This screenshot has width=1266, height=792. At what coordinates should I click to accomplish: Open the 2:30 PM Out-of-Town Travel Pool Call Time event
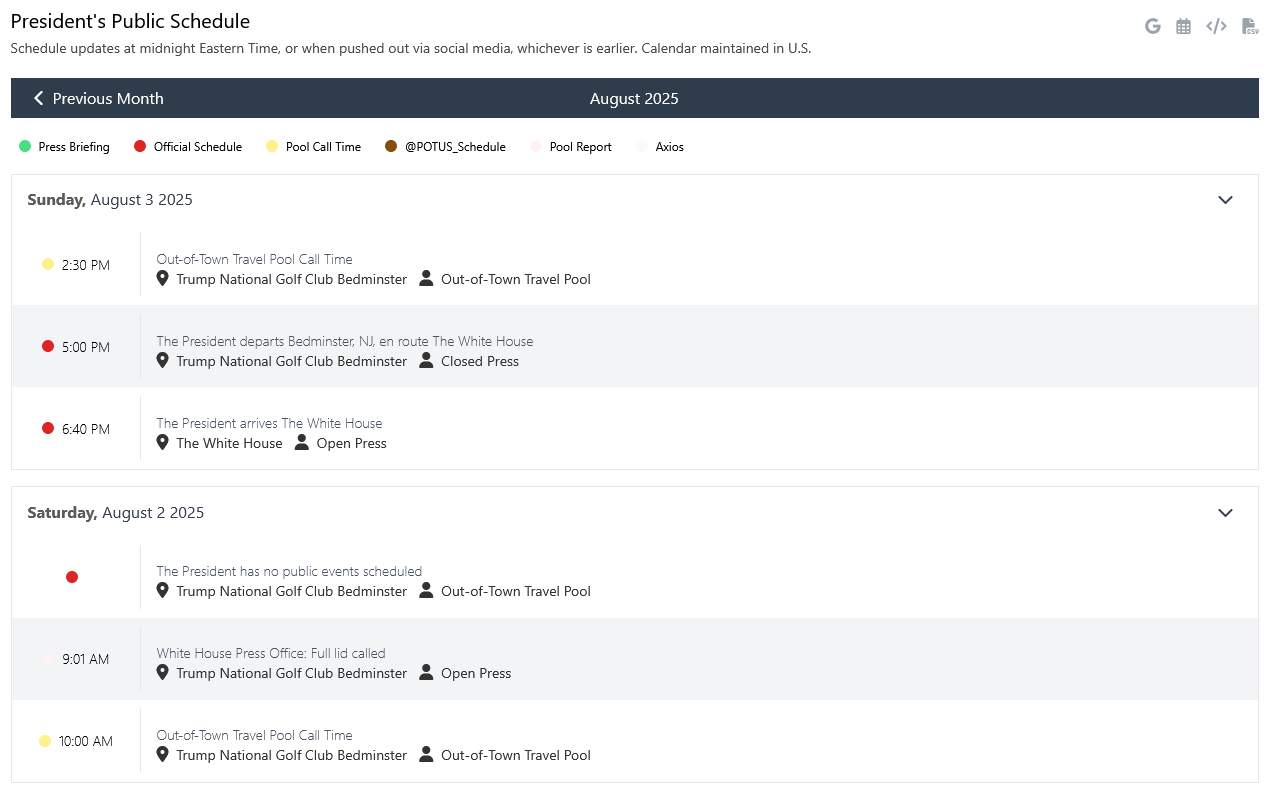point(254,259)
